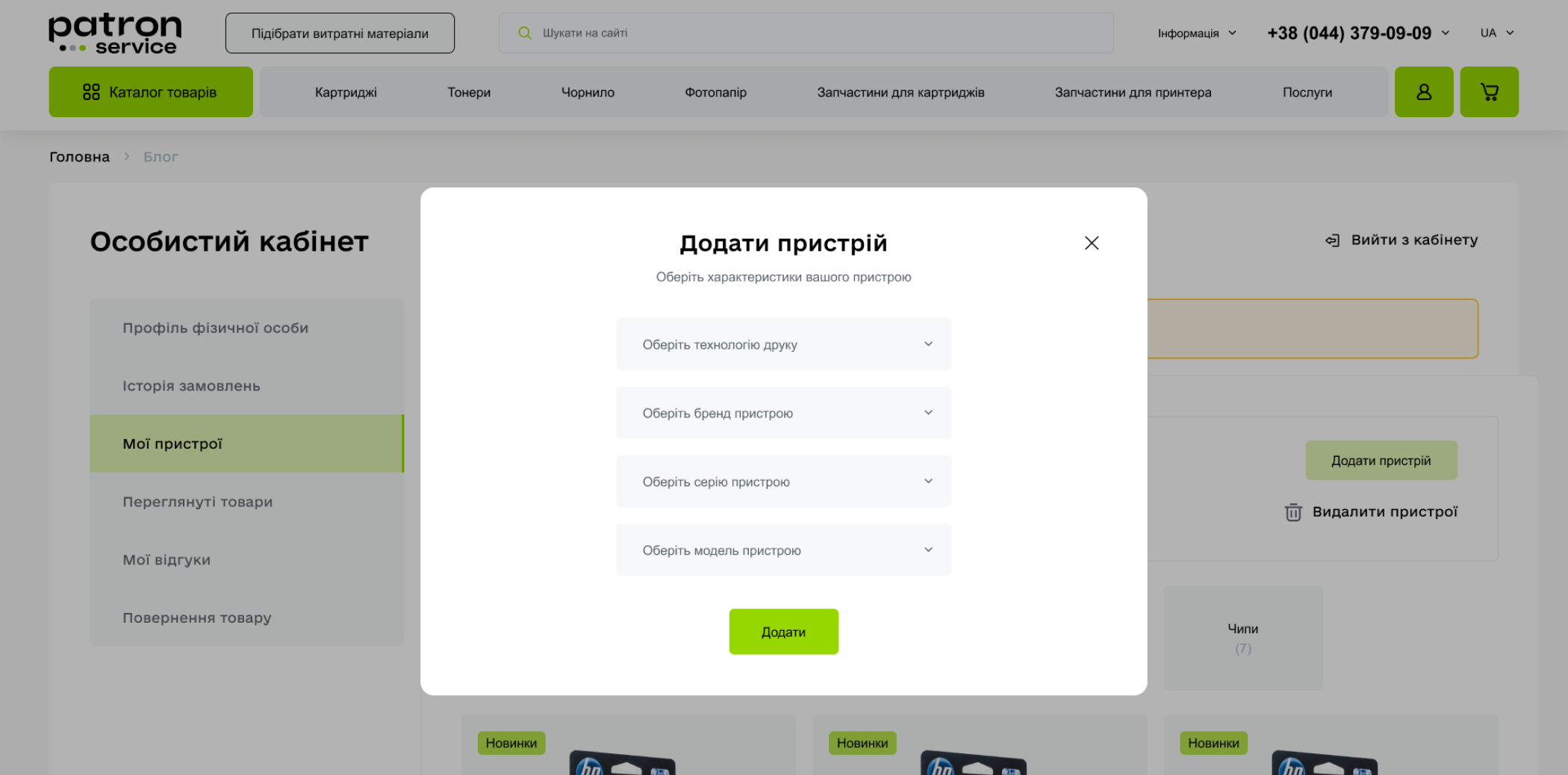Go to Історія замовлень in sidebar

point(191,386)
